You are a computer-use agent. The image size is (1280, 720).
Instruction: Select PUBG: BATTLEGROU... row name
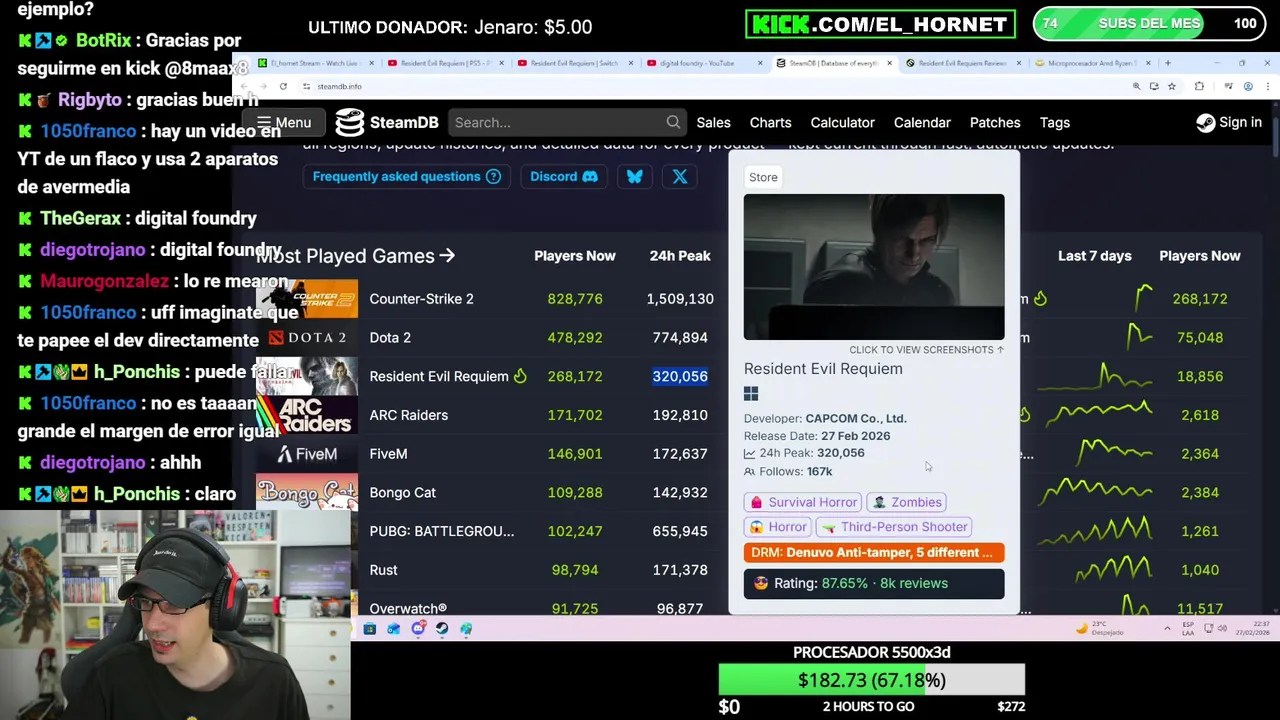[x=441, y=531]
